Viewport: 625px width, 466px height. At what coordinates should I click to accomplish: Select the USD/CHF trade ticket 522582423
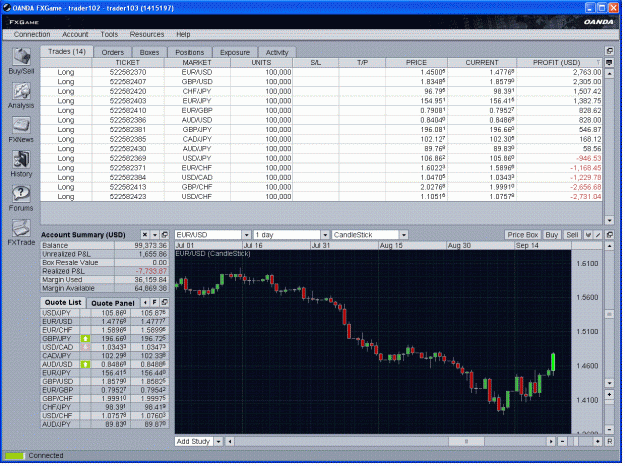click(321, 197)
